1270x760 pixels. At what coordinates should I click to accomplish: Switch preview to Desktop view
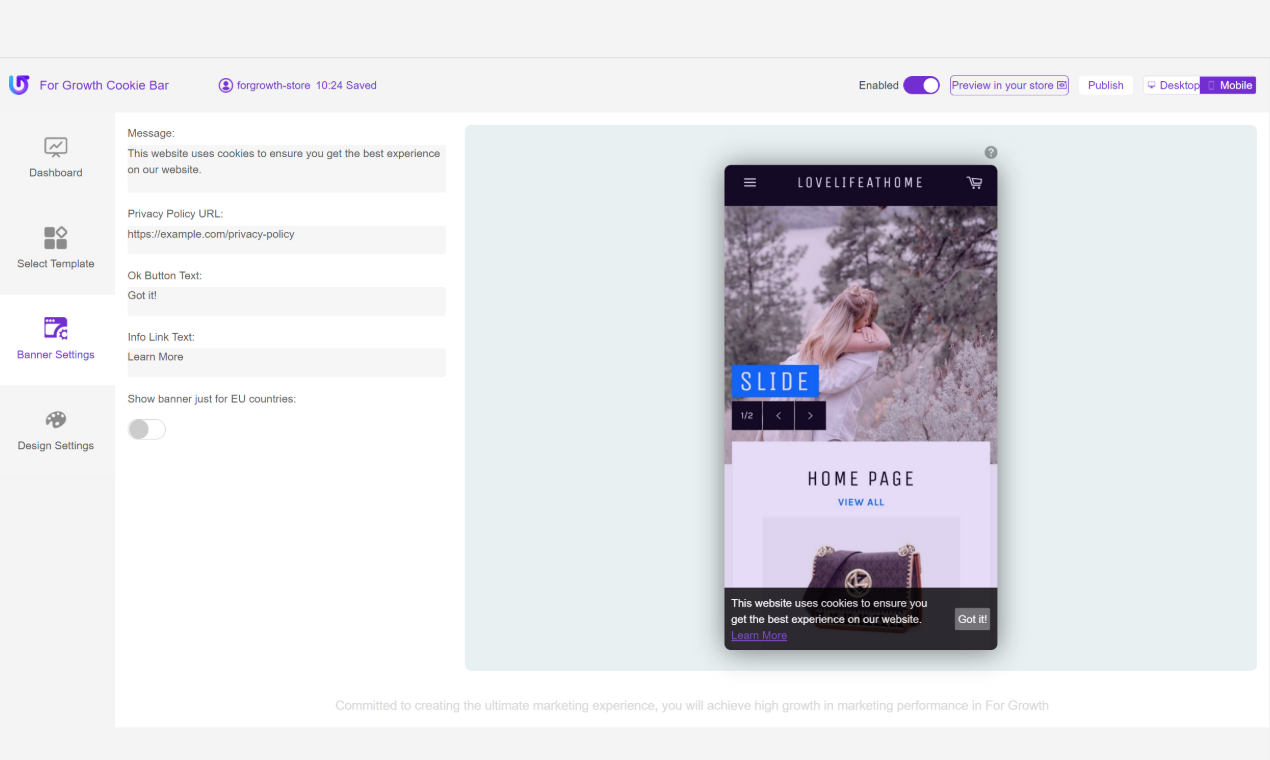(x=1172, y=85)
